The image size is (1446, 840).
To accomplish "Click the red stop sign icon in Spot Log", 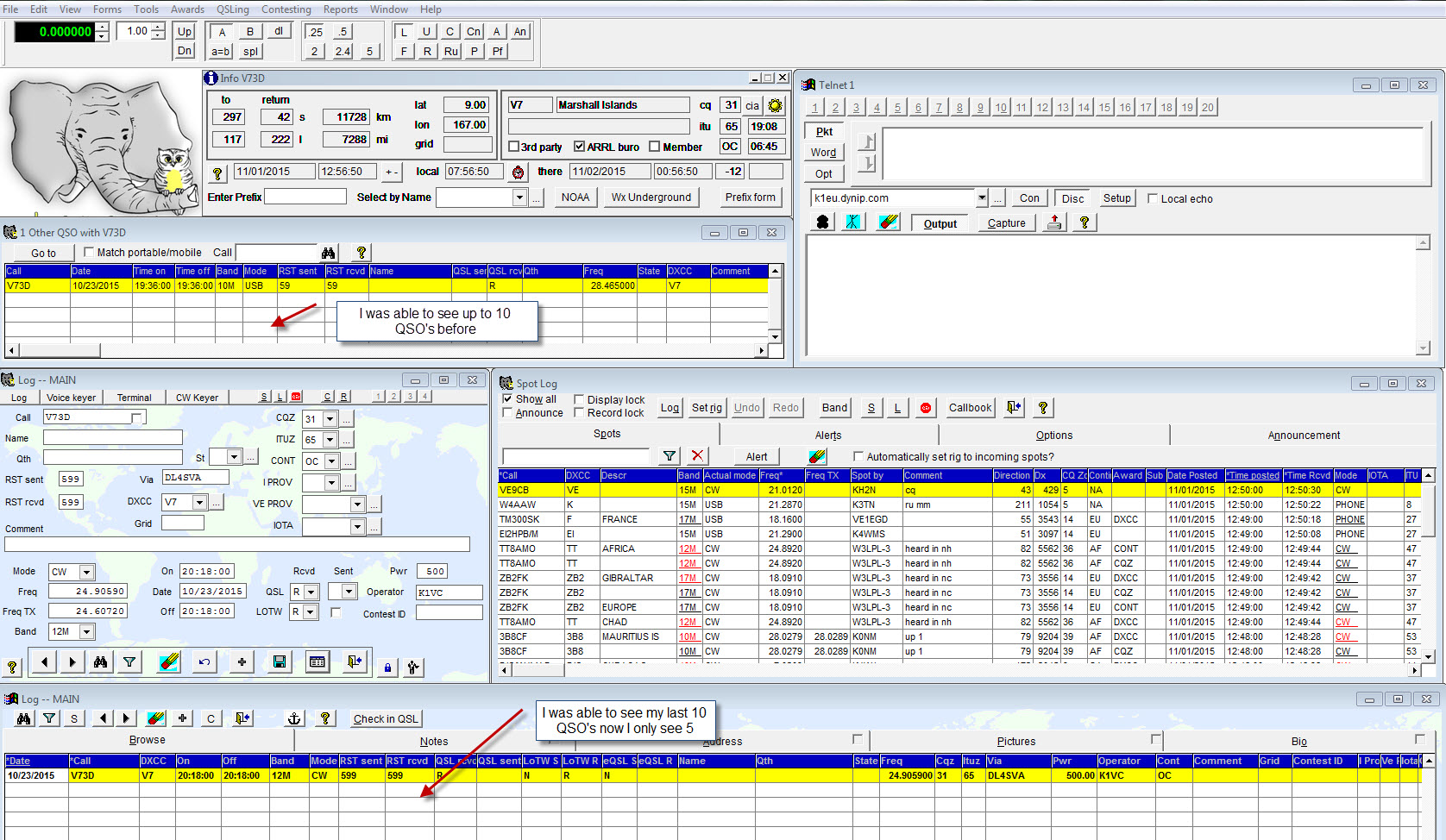I will 926,408.
